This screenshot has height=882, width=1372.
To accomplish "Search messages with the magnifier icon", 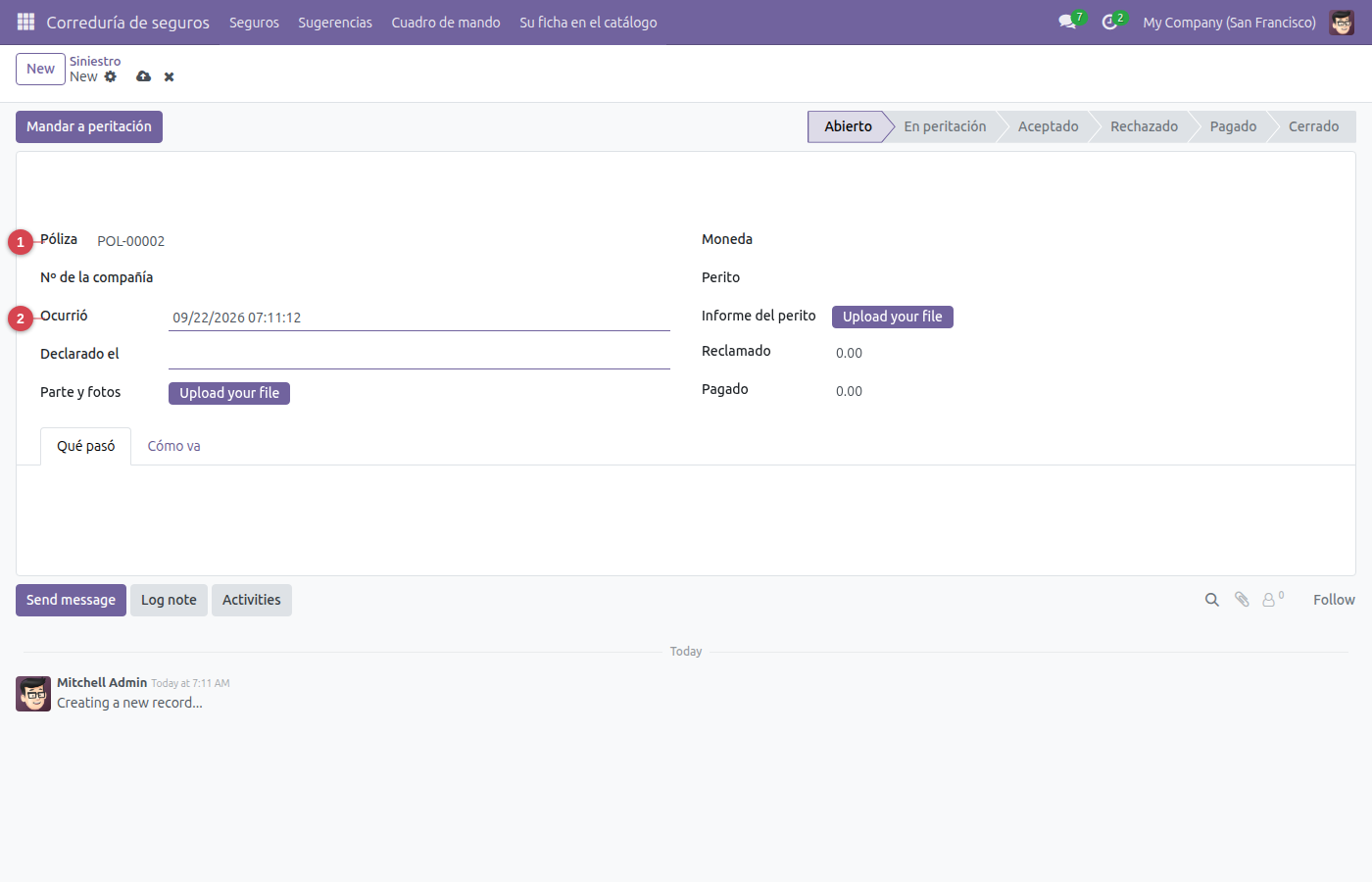I will (x=1212, y=600).
